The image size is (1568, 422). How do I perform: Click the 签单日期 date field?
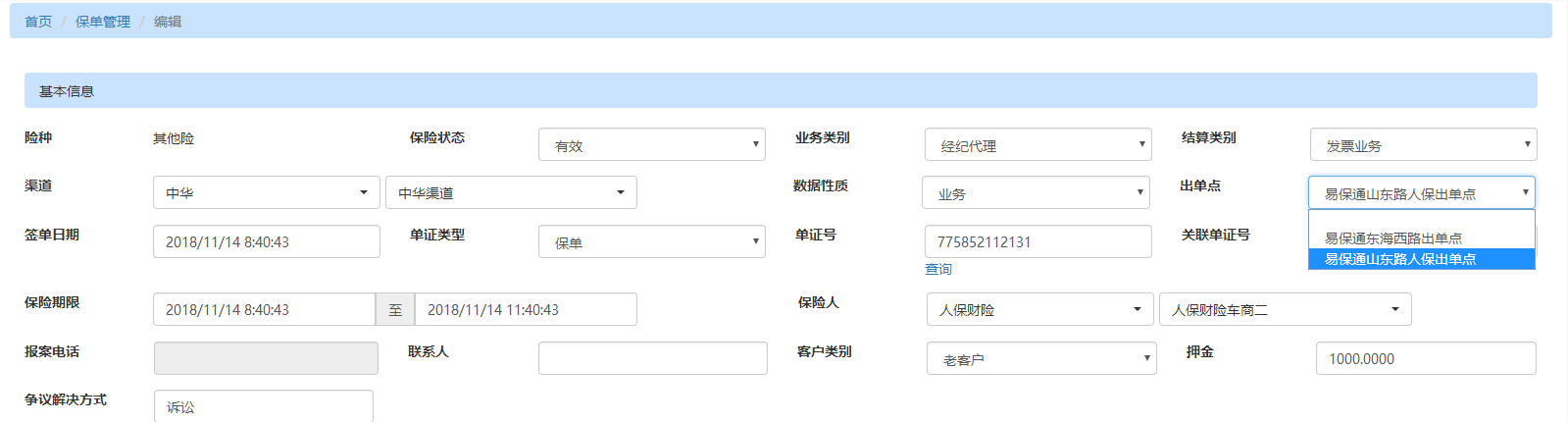266,242
